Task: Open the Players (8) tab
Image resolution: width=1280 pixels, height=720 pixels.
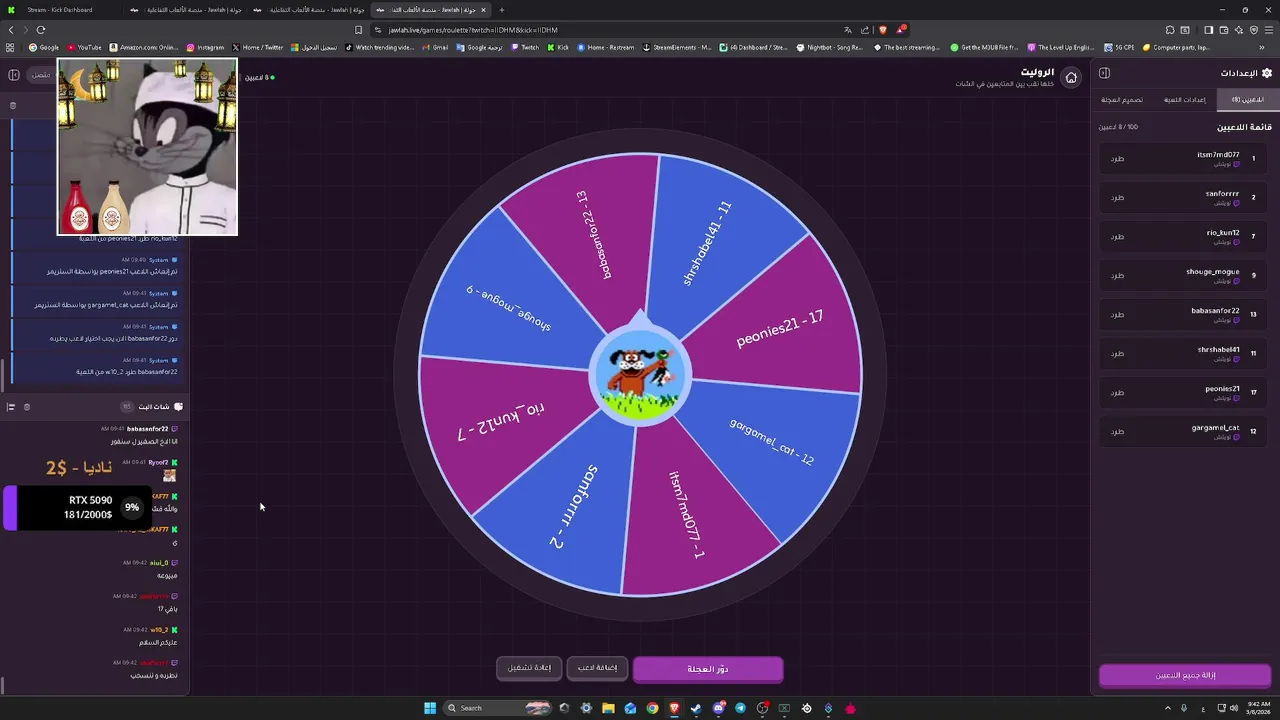Action: point(1246,100)
